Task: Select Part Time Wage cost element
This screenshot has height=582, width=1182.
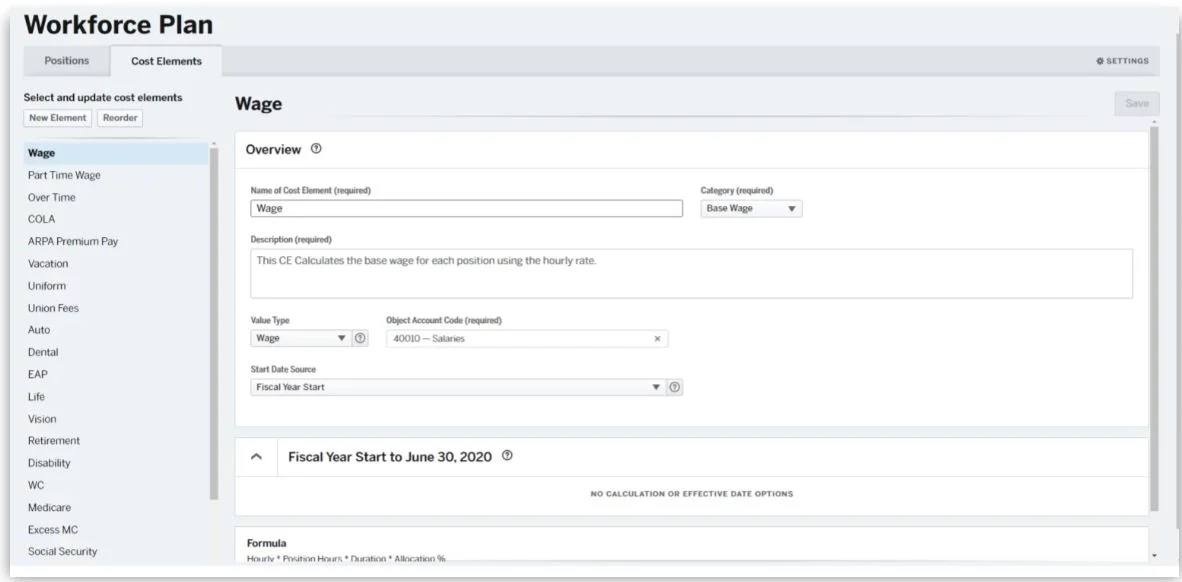Action: click(65, 175)
